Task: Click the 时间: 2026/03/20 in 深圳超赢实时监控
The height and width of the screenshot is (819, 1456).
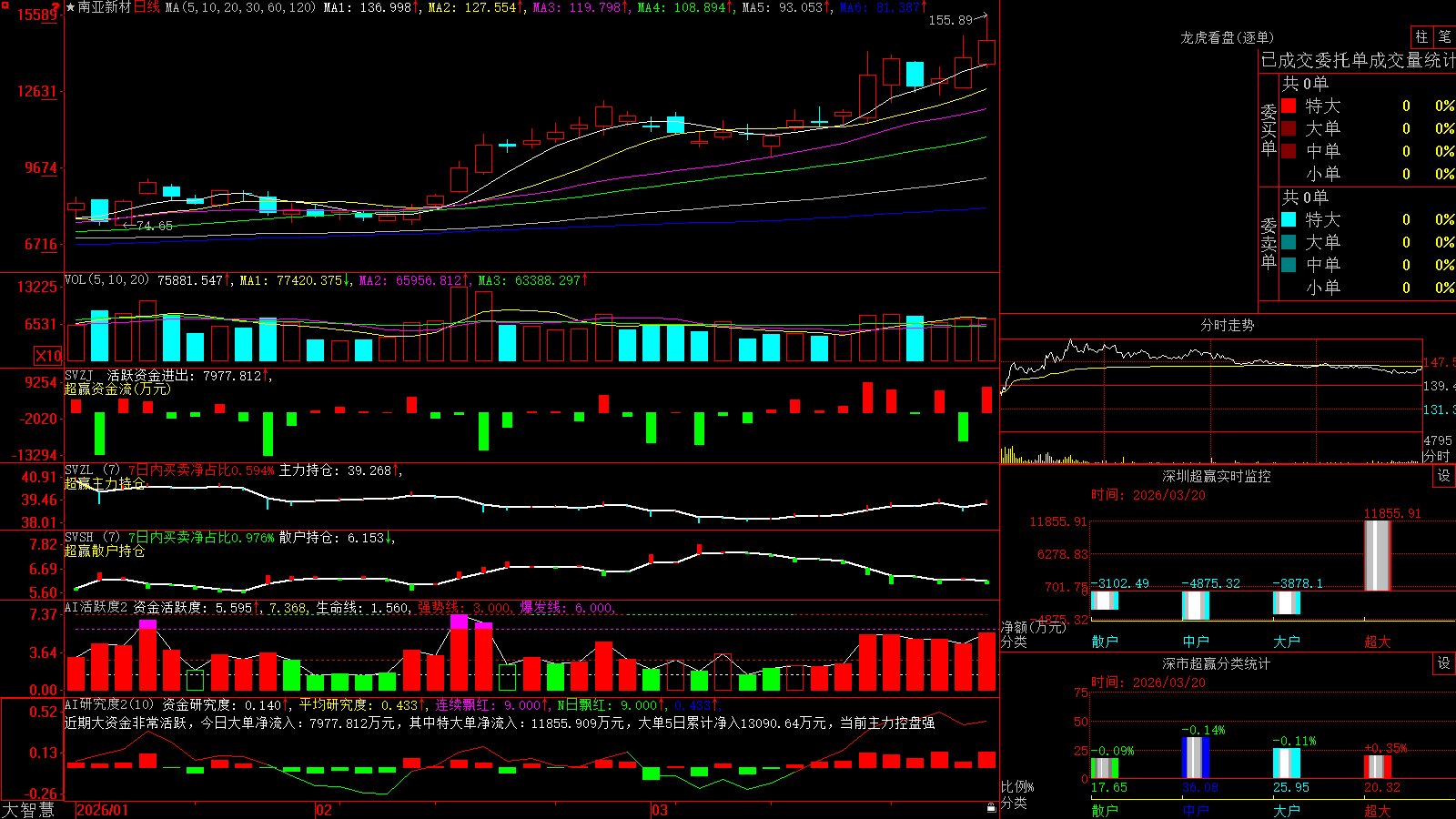Action: pos(1148,495)
